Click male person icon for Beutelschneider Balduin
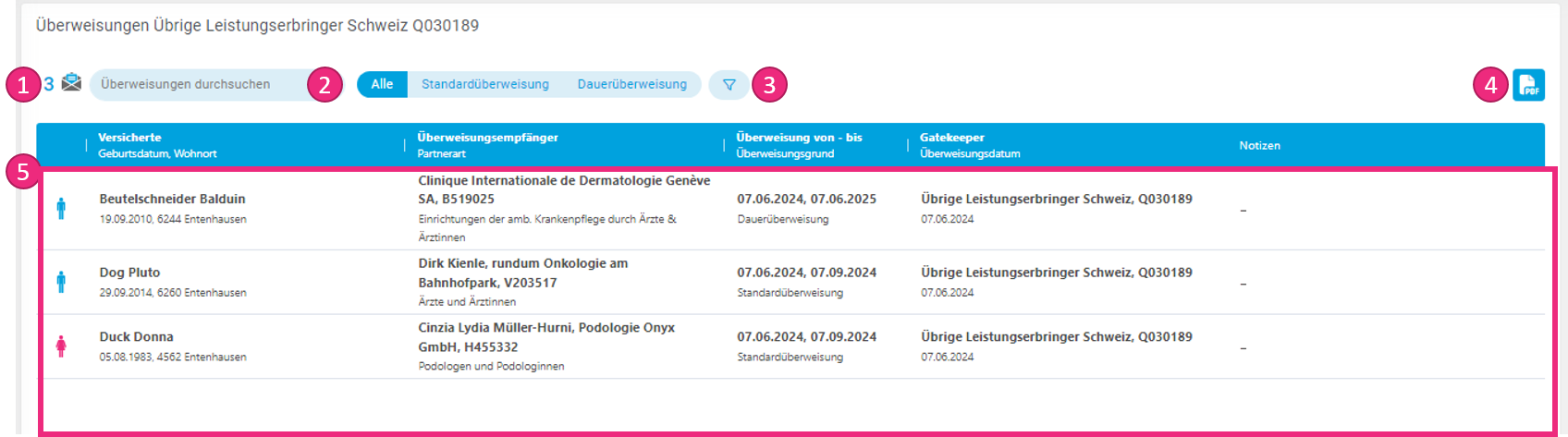Image resolution: width=1568 pixels, height=437 pixels. (61, 209)
